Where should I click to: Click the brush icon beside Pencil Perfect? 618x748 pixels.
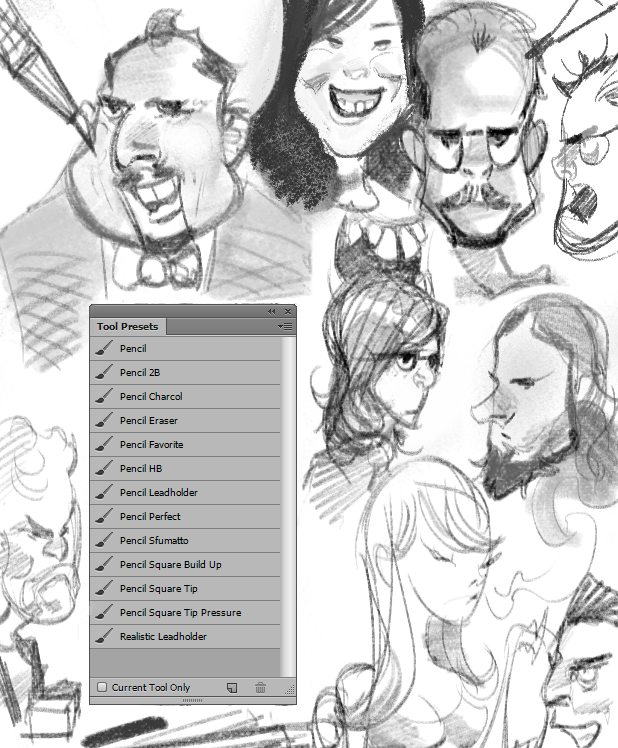(104, 516)
